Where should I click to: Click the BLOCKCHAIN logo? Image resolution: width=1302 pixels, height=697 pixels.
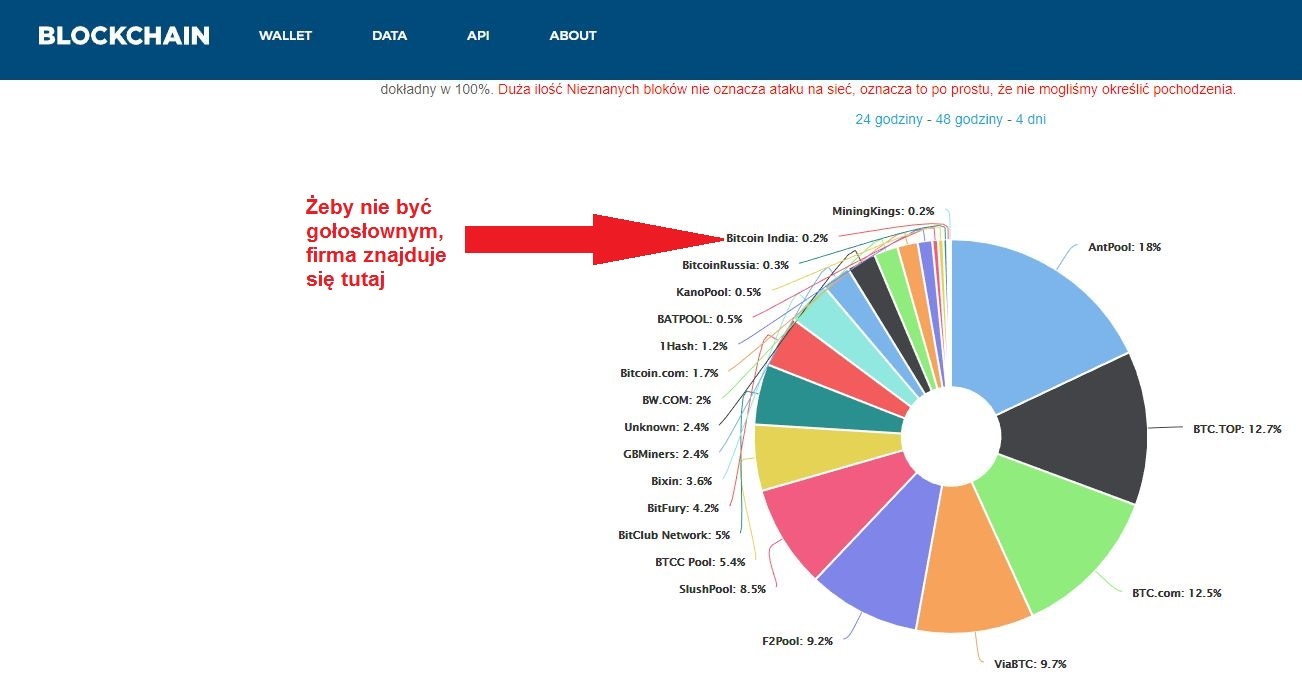tap(124, 36)
